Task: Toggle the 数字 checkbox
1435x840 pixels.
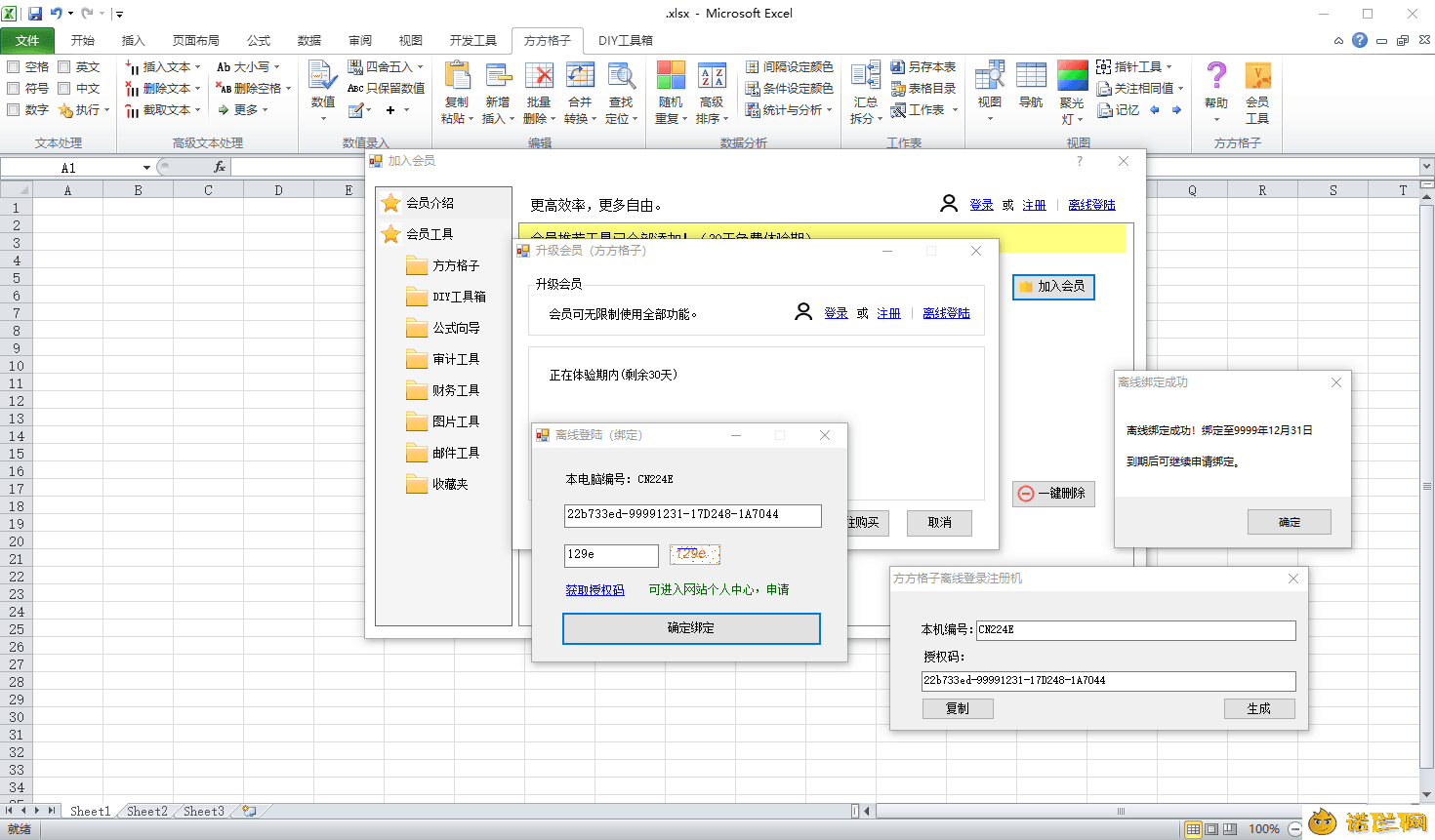Action: click(x=14, y=110)
